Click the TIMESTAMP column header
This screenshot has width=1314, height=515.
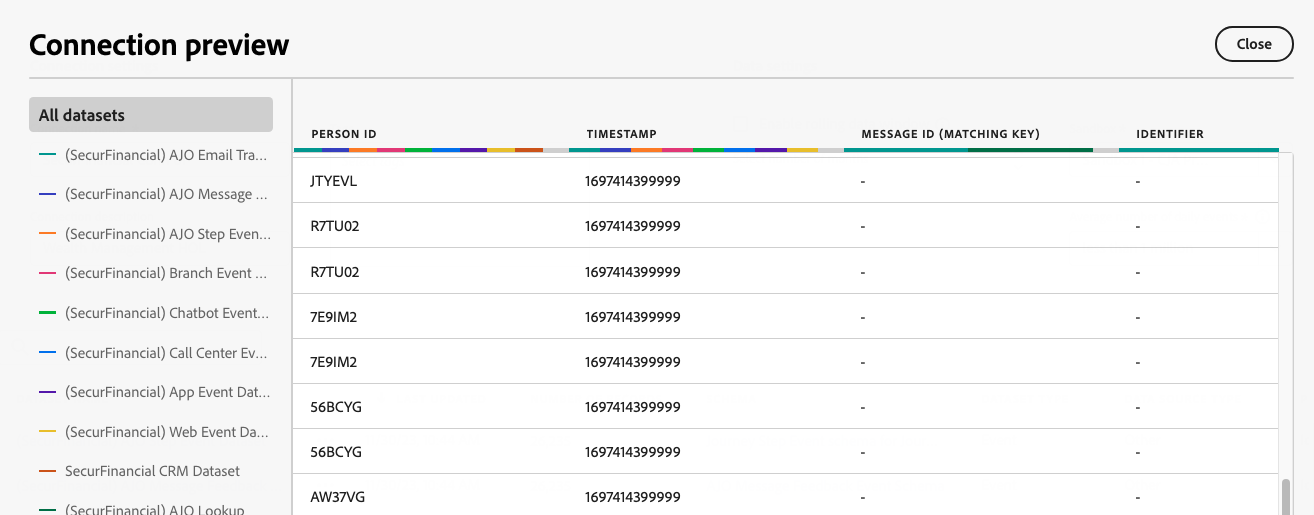coord(621,134)
